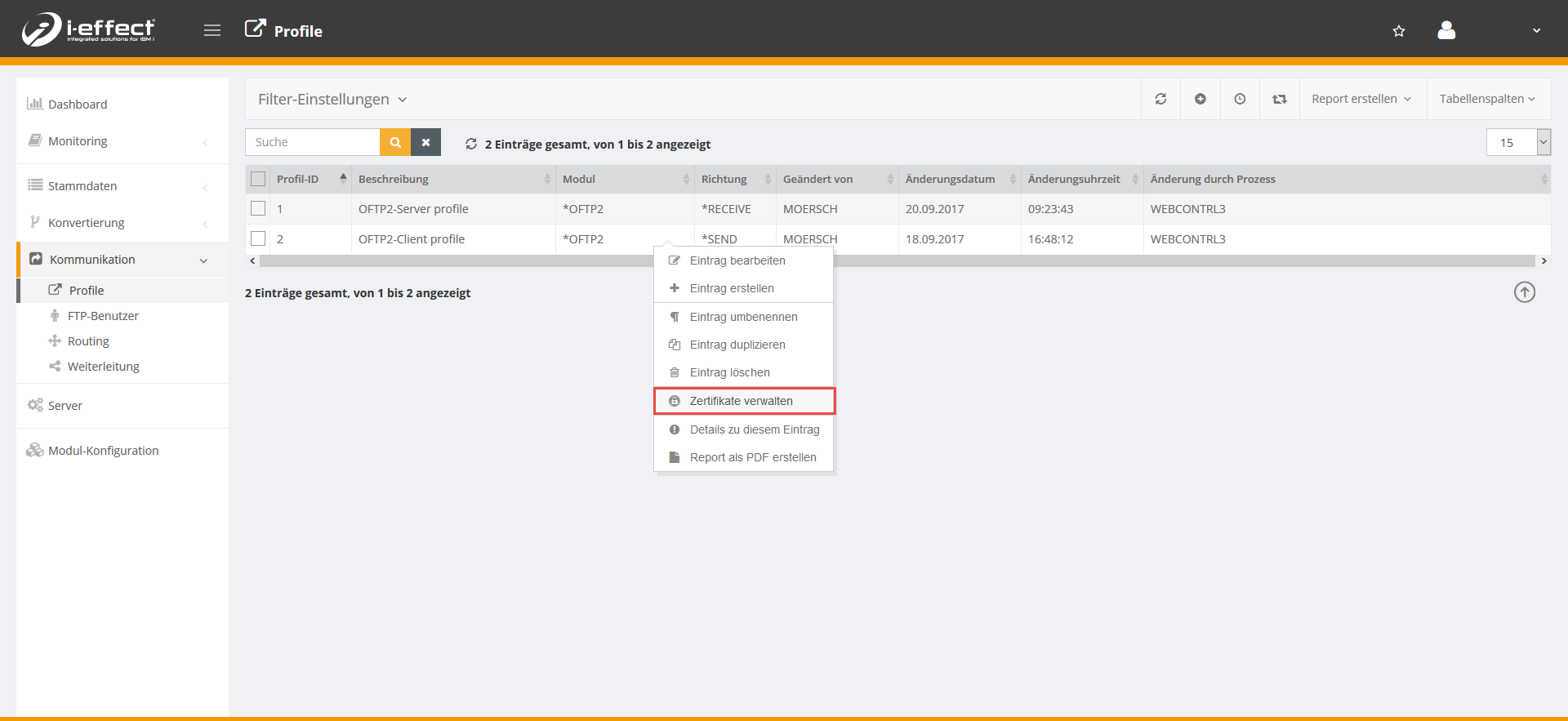The width and height of the screenshot is (1568, 721).
Task: Clear search with the X button
Action: 425,142
